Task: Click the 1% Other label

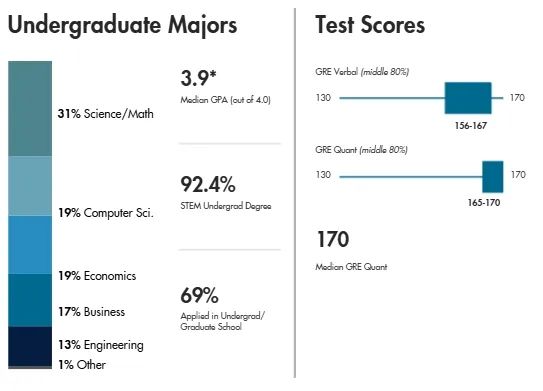Action: [x=82, y=365]
